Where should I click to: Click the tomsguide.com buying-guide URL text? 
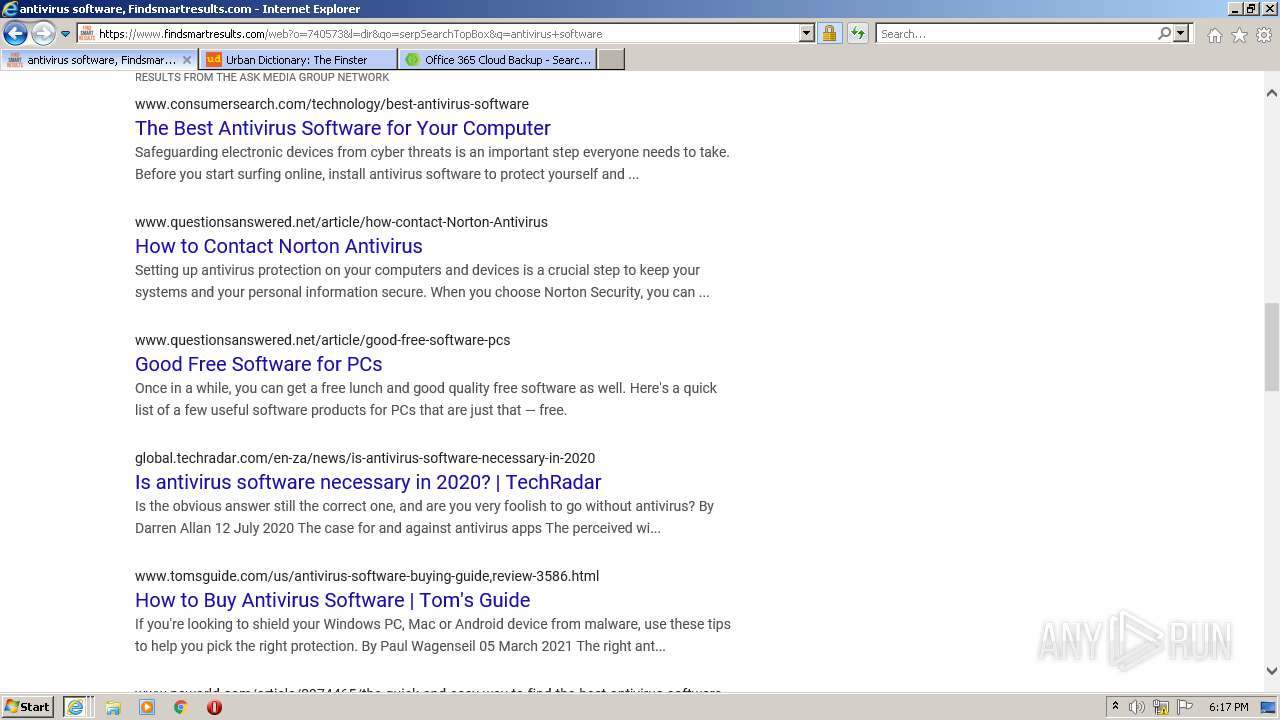coord(367,576)
